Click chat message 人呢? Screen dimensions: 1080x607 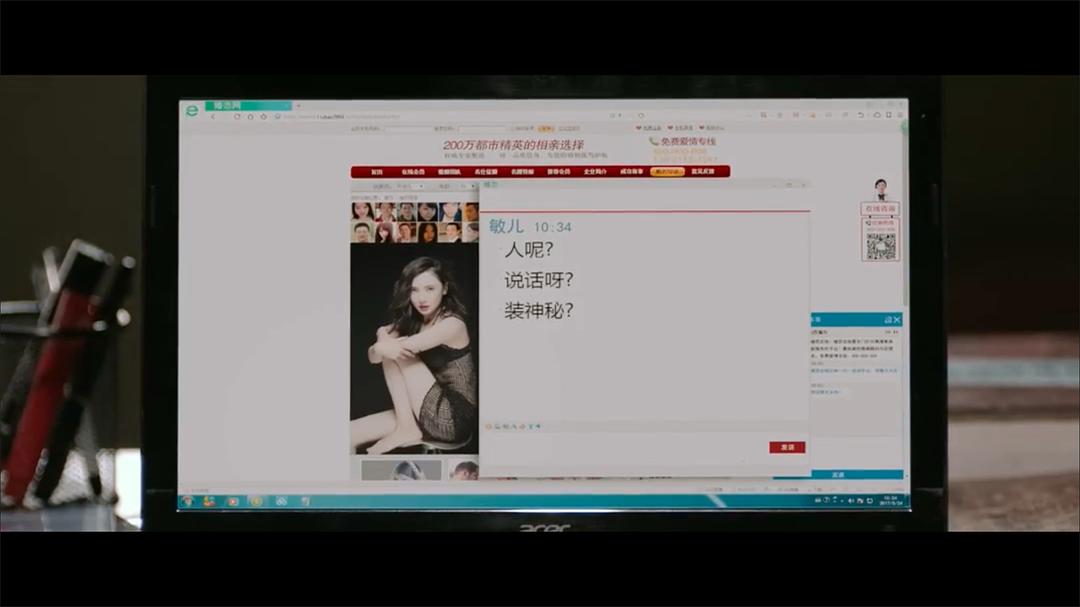click(x=528, y=249)
